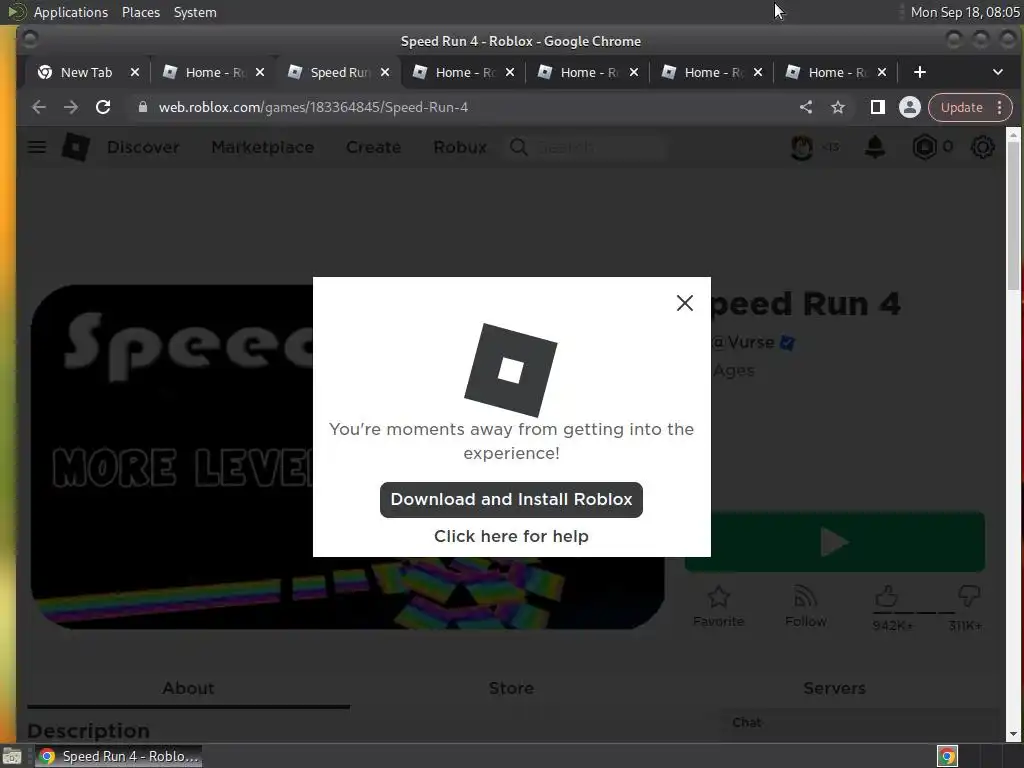Click the show desktop icon in taskbar
The height and width of the screenshot is (768, 1024).
(x=12, y=756)
